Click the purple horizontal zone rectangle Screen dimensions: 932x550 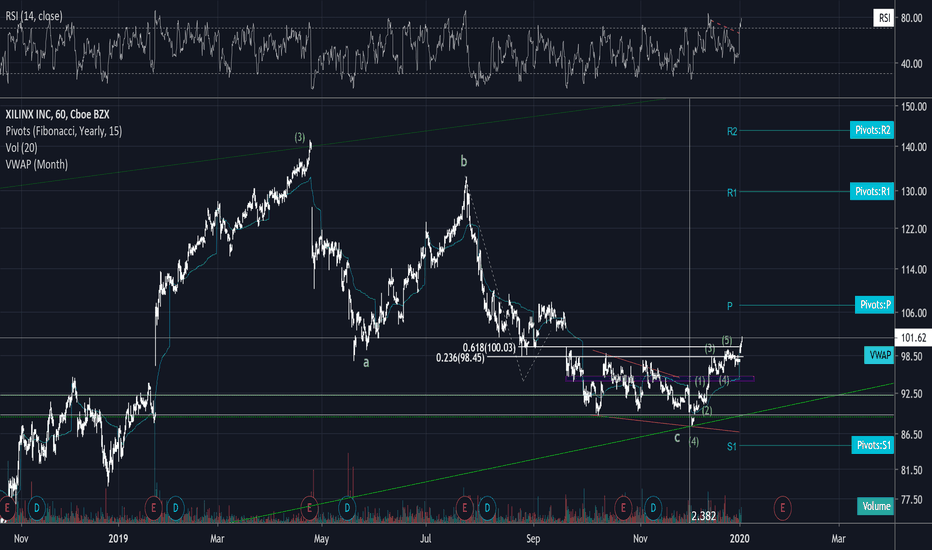click(660, 379)
